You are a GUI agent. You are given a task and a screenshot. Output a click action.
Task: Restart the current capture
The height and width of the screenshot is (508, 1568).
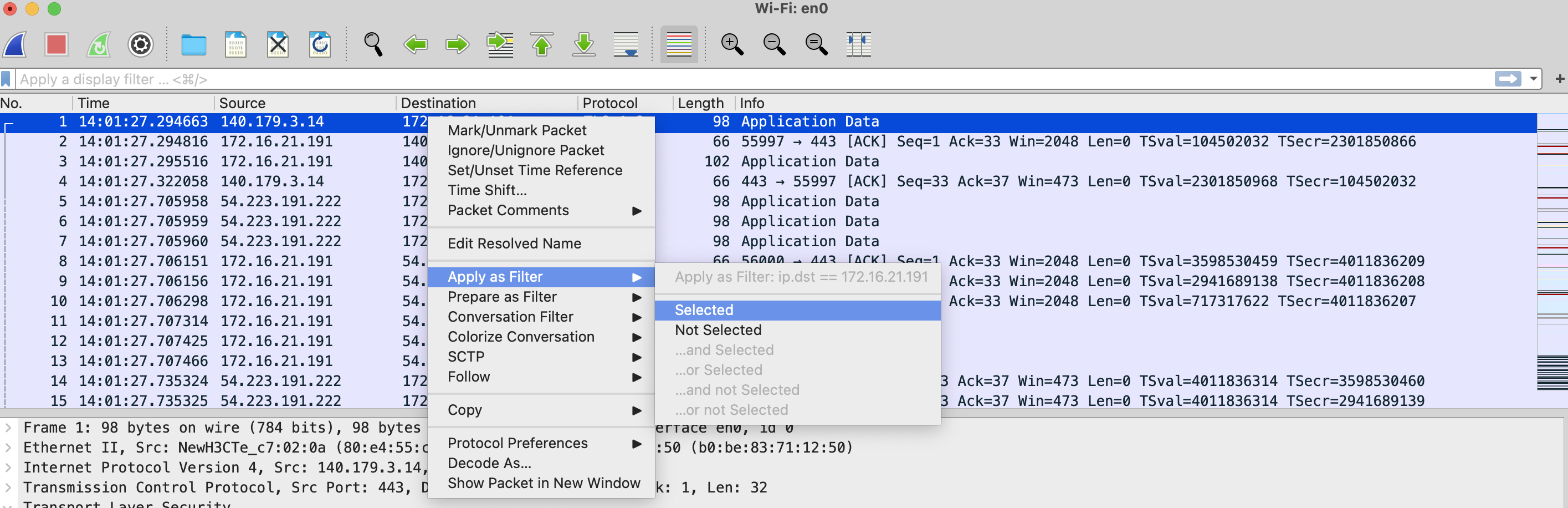click(x=99, y=44)
